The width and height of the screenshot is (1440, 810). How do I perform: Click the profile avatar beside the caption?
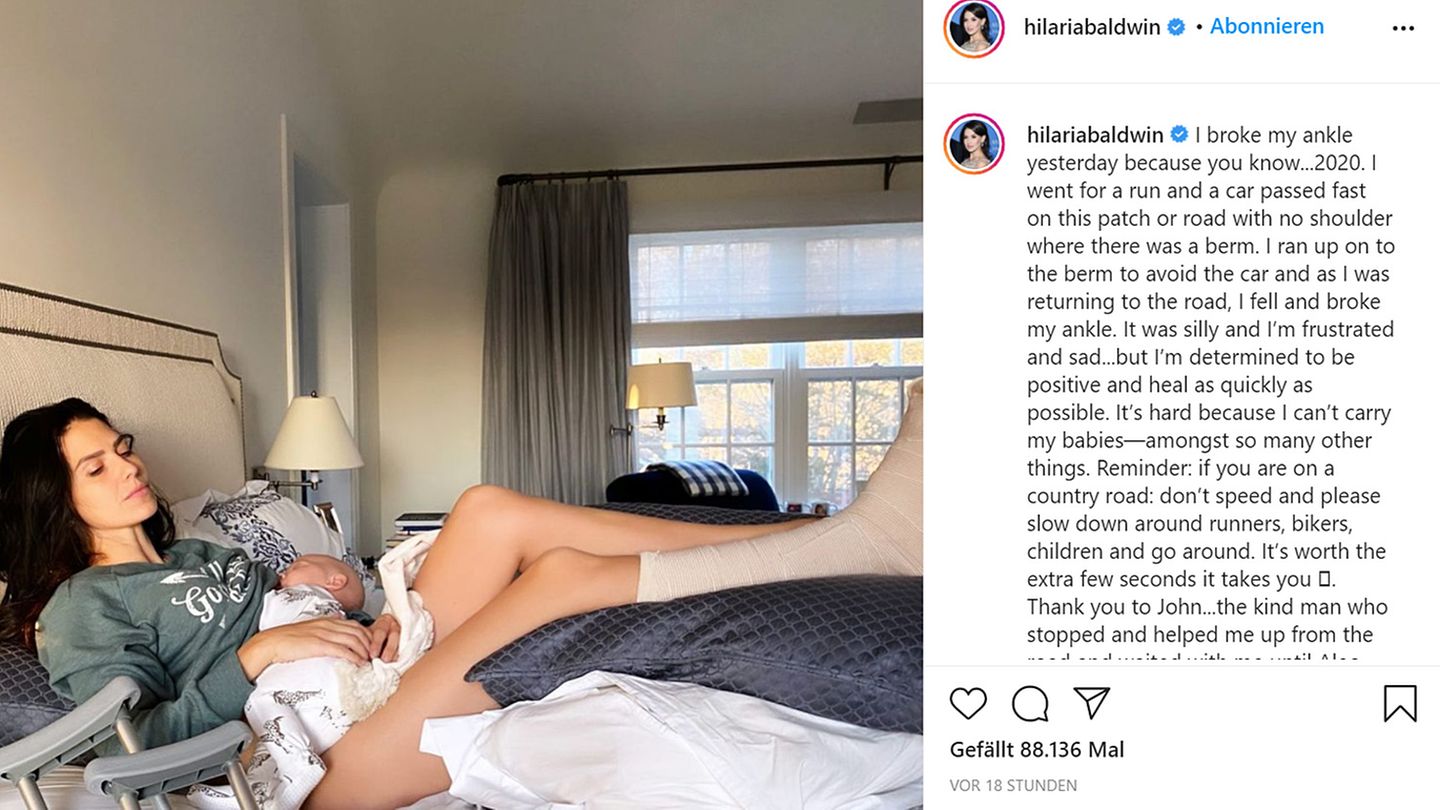(974, 143)
